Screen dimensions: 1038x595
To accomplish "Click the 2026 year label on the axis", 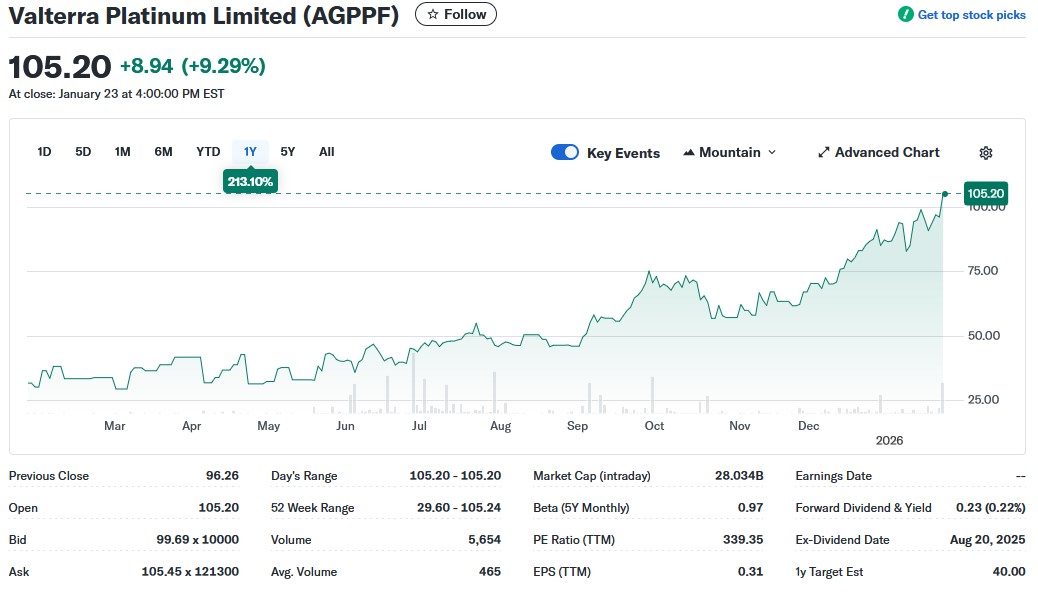I will [889, 441].
